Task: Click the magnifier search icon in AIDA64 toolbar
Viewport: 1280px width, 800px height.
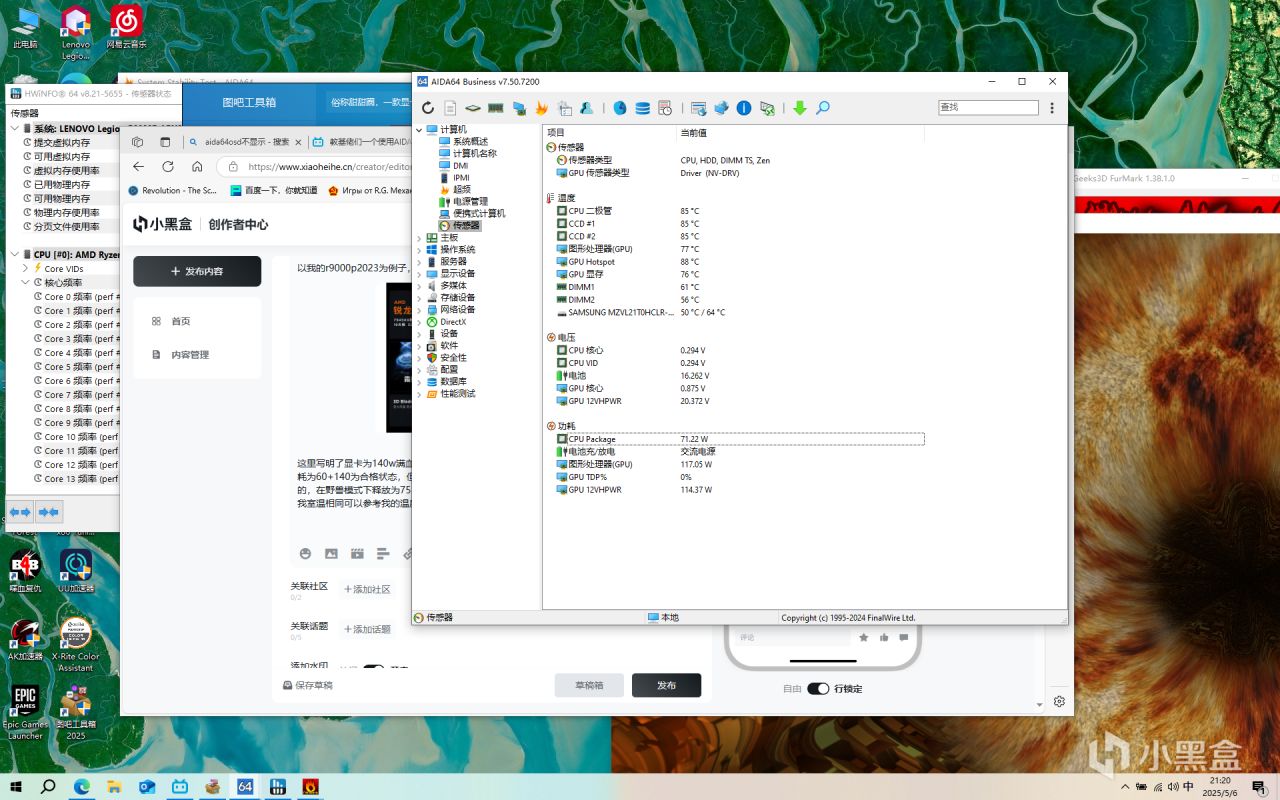Action: (823, 108)
